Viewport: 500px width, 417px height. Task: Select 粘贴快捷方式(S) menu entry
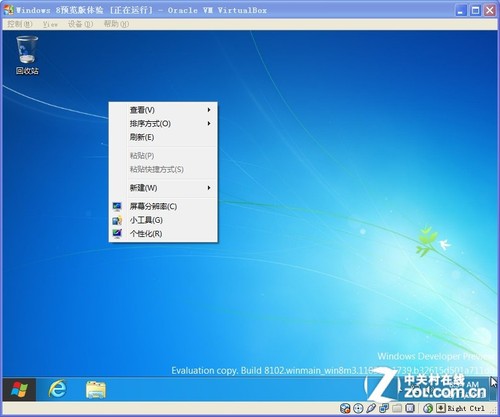click(x=163, y=169)
